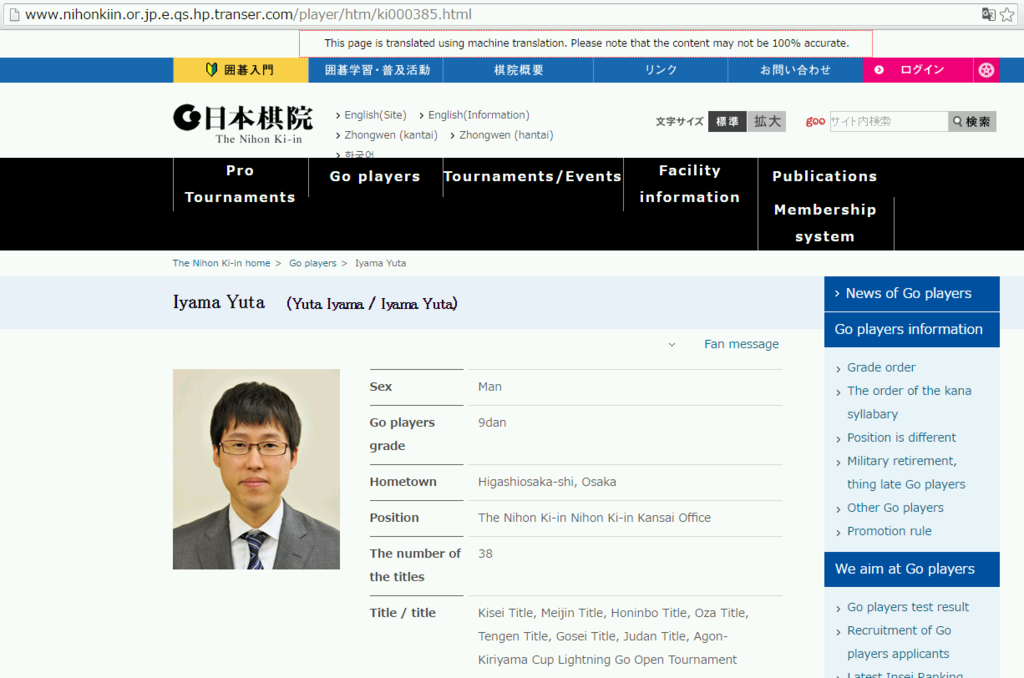Open the Pro Tournaments menu
The height and width of the screenshot is (678, 1024).
coord(240,184)
